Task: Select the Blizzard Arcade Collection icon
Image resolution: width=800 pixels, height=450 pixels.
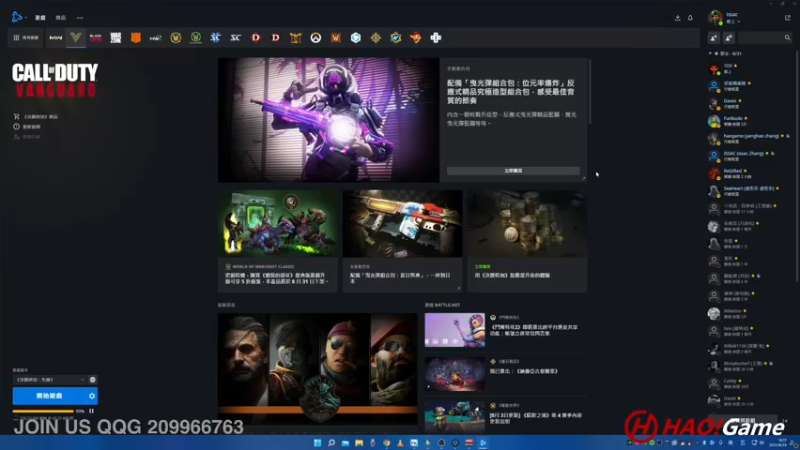Action: pos(436,38)
